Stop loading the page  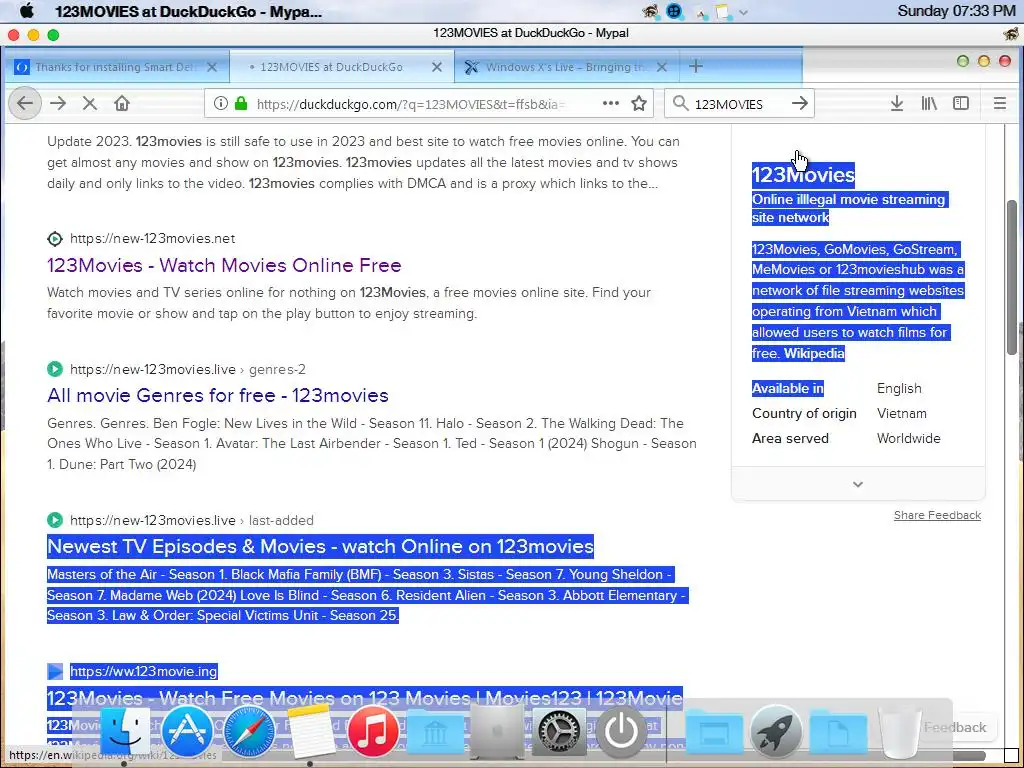click(89, 103)
